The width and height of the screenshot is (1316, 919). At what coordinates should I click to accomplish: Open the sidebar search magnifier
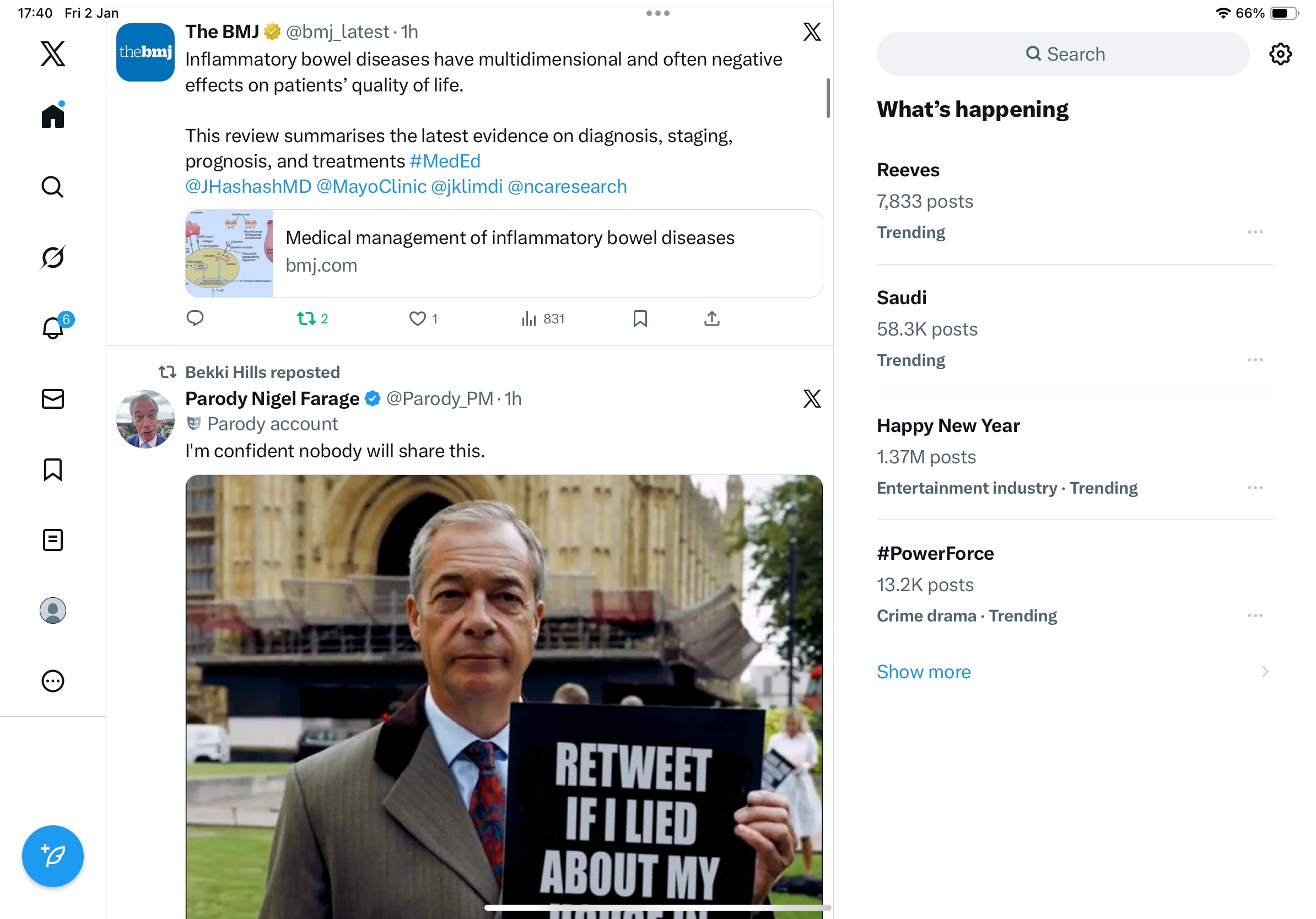point(53,187)
